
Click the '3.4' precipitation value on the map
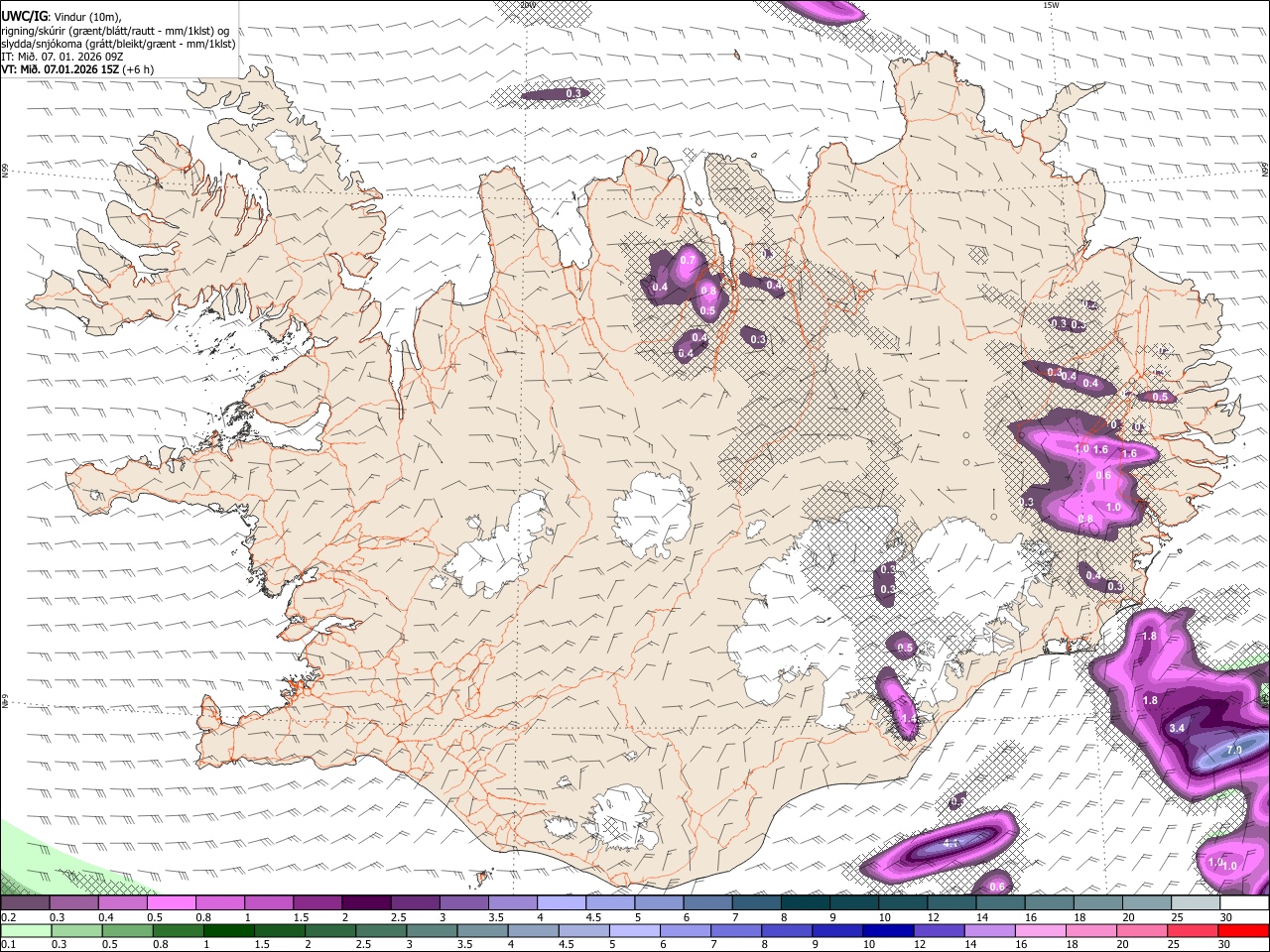click(x=1178, y=728)
